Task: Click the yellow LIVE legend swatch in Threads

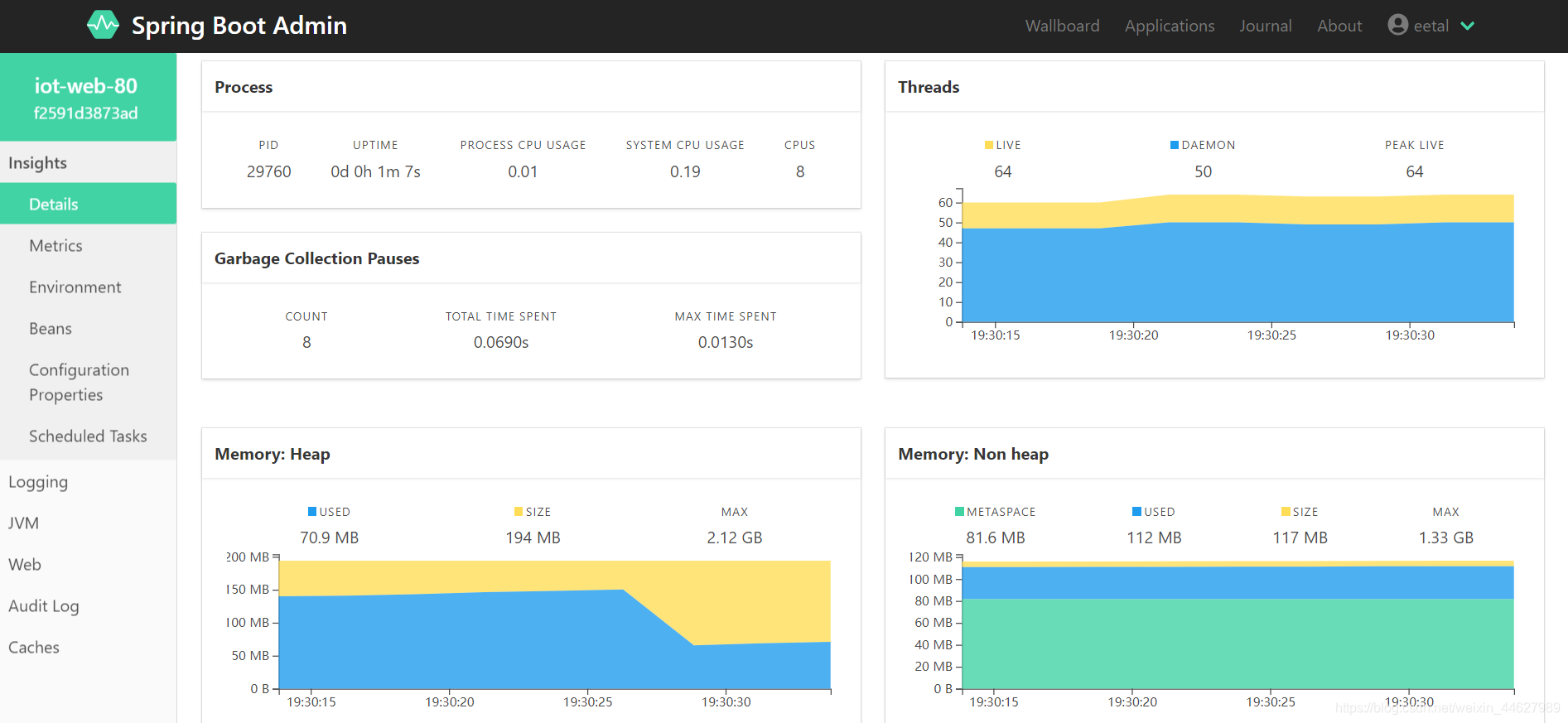Action: (x=989, y=145)
